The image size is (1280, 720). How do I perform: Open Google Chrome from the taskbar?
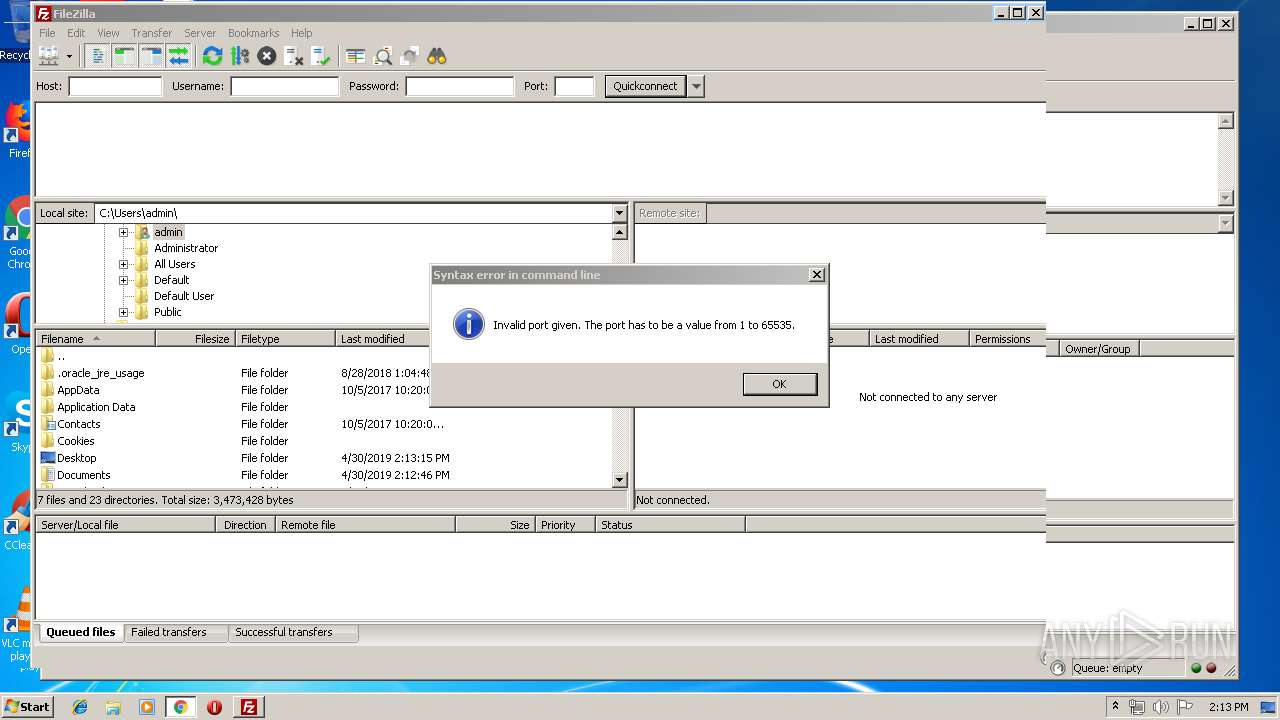pyautogui.click(x=180, y=707)
